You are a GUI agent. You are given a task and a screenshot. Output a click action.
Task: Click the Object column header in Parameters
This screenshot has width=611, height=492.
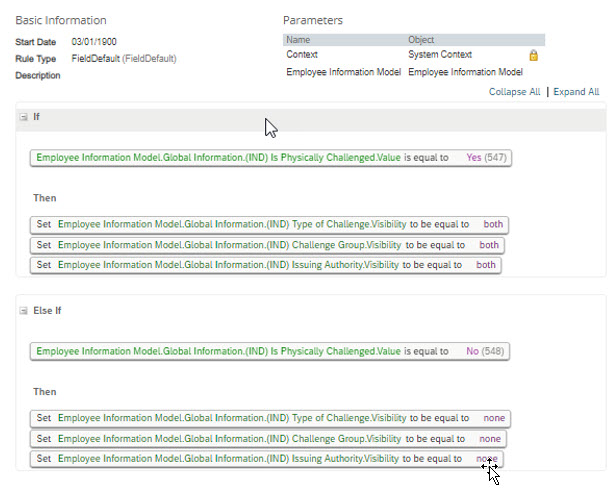[x=421, y=40]
